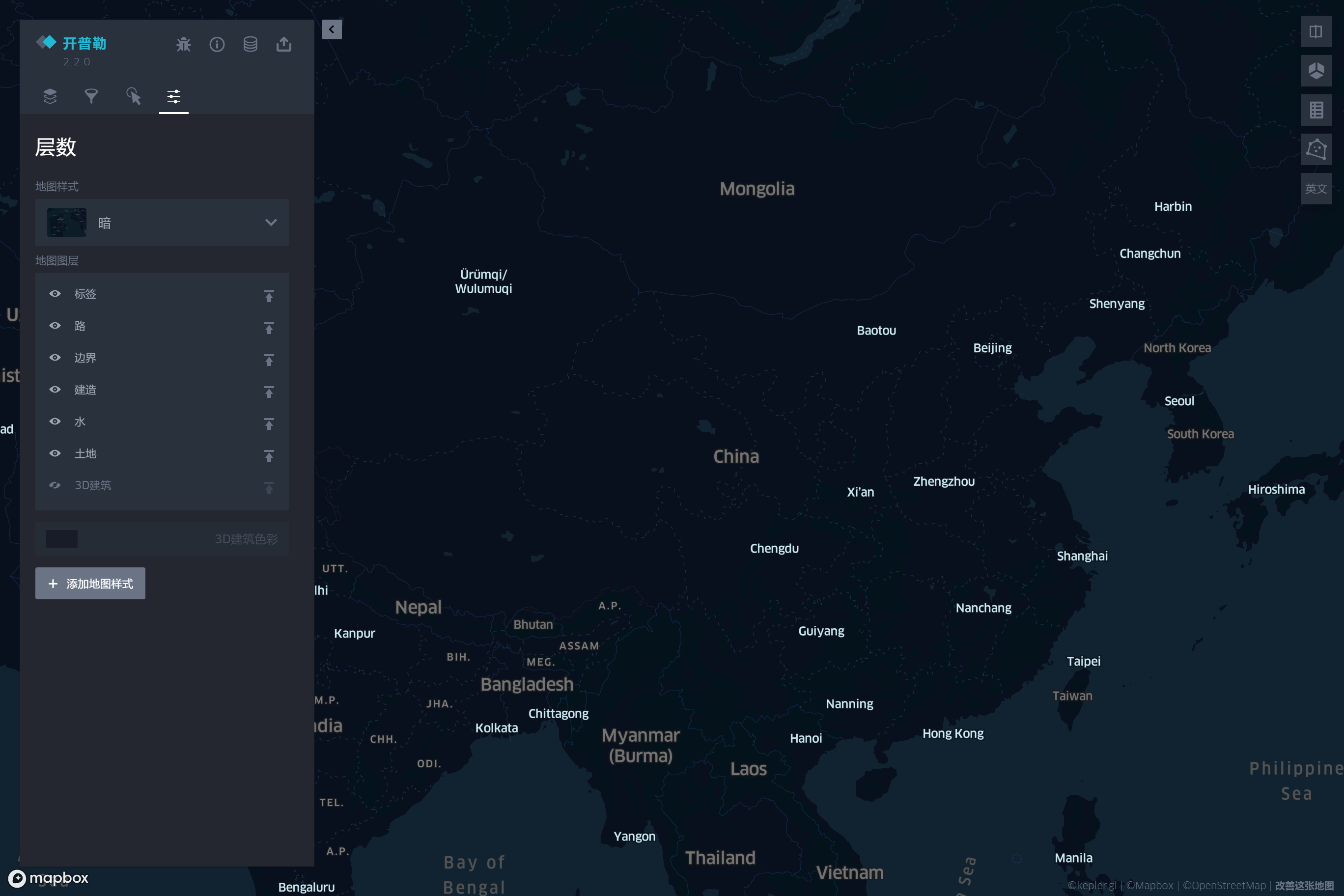Click the move-to-top arrow beside 标签
The width and height of the screenshot is (1344, 896).
click(x=269, y=297)
